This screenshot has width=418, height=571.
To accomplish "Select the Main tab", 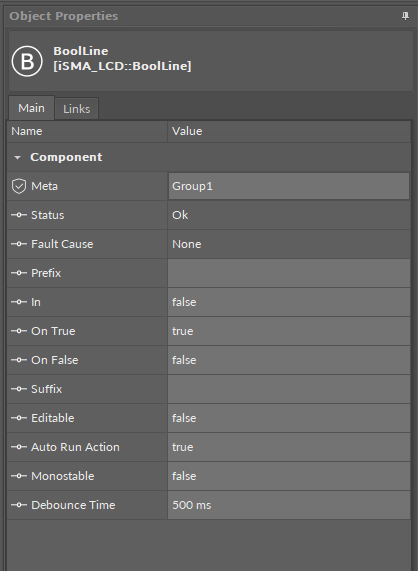I will tap(31, 108).
